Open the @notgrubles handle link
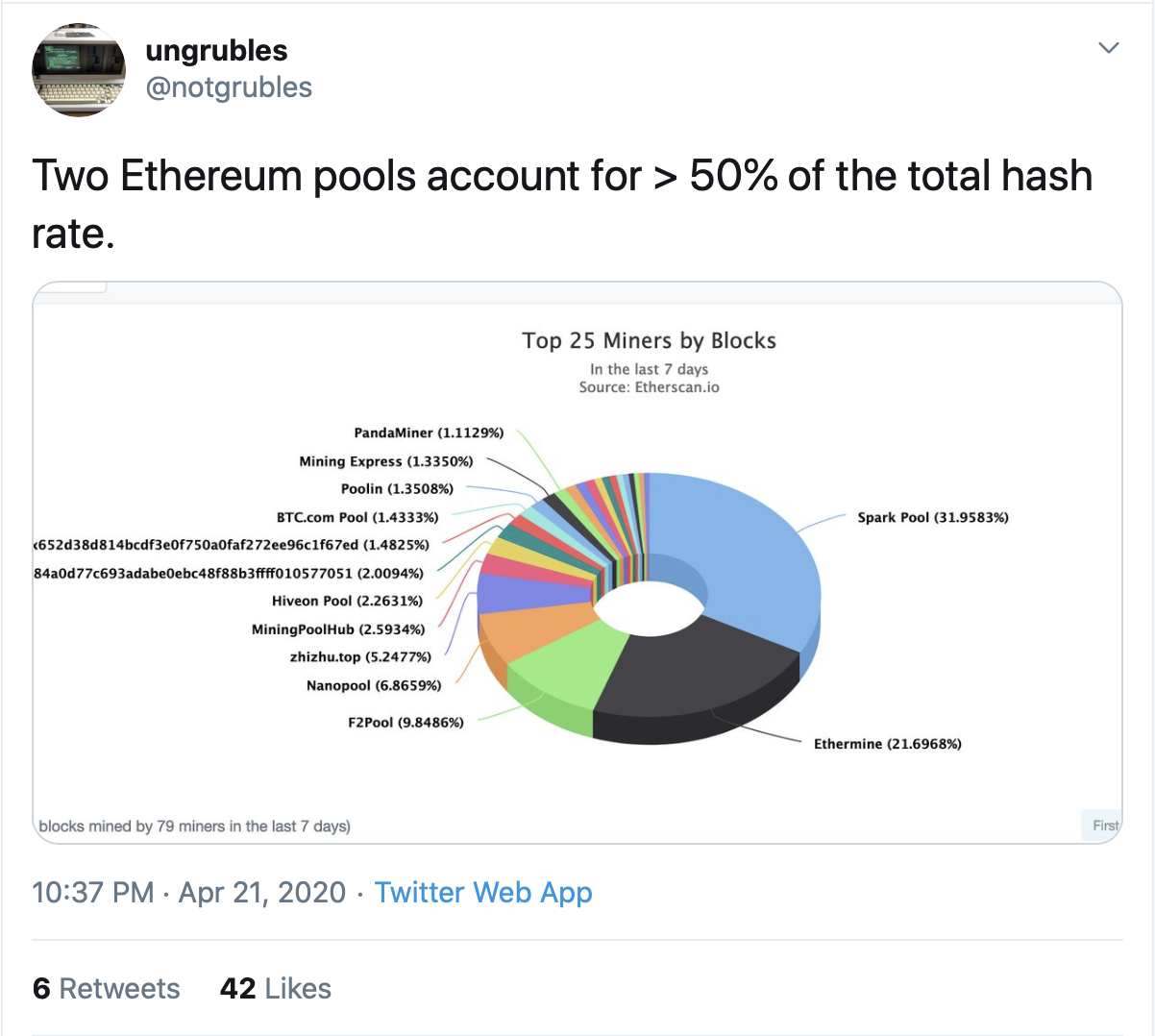The height and width of the screenshot is (1036, 1155). [229, 87]
